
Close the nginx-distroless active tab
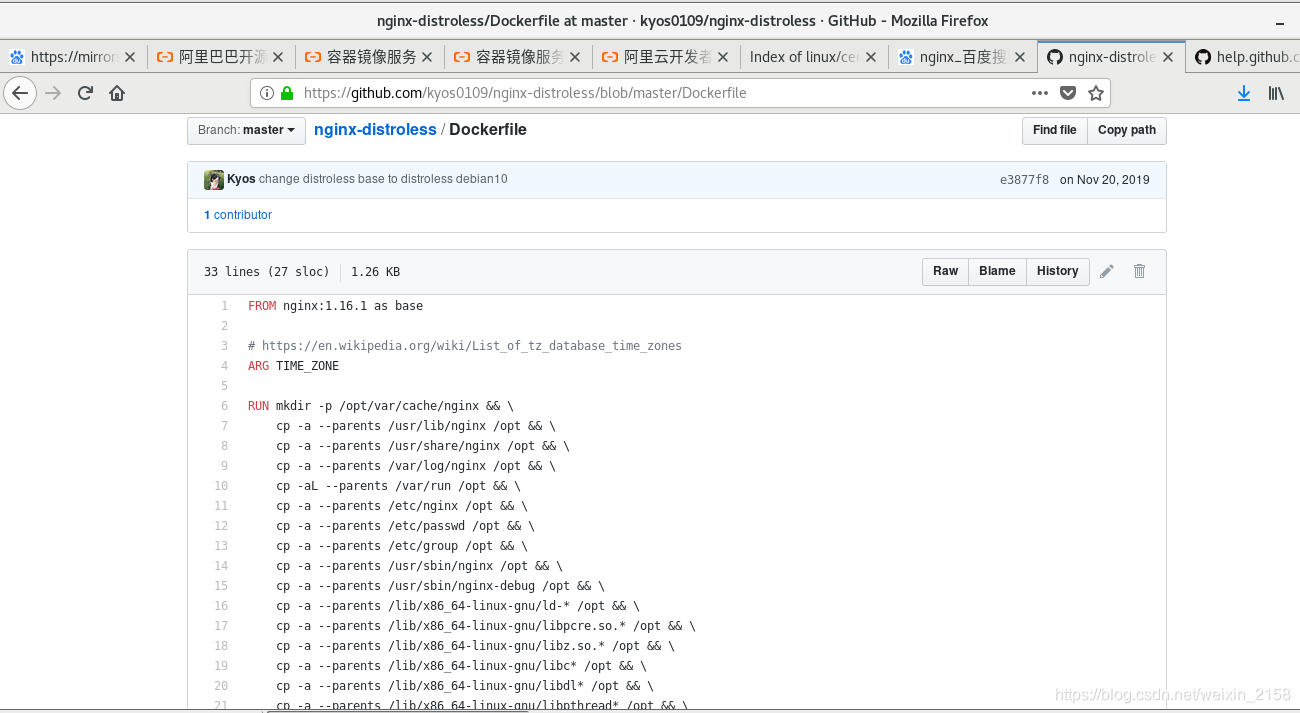[x=1168, y=57]
